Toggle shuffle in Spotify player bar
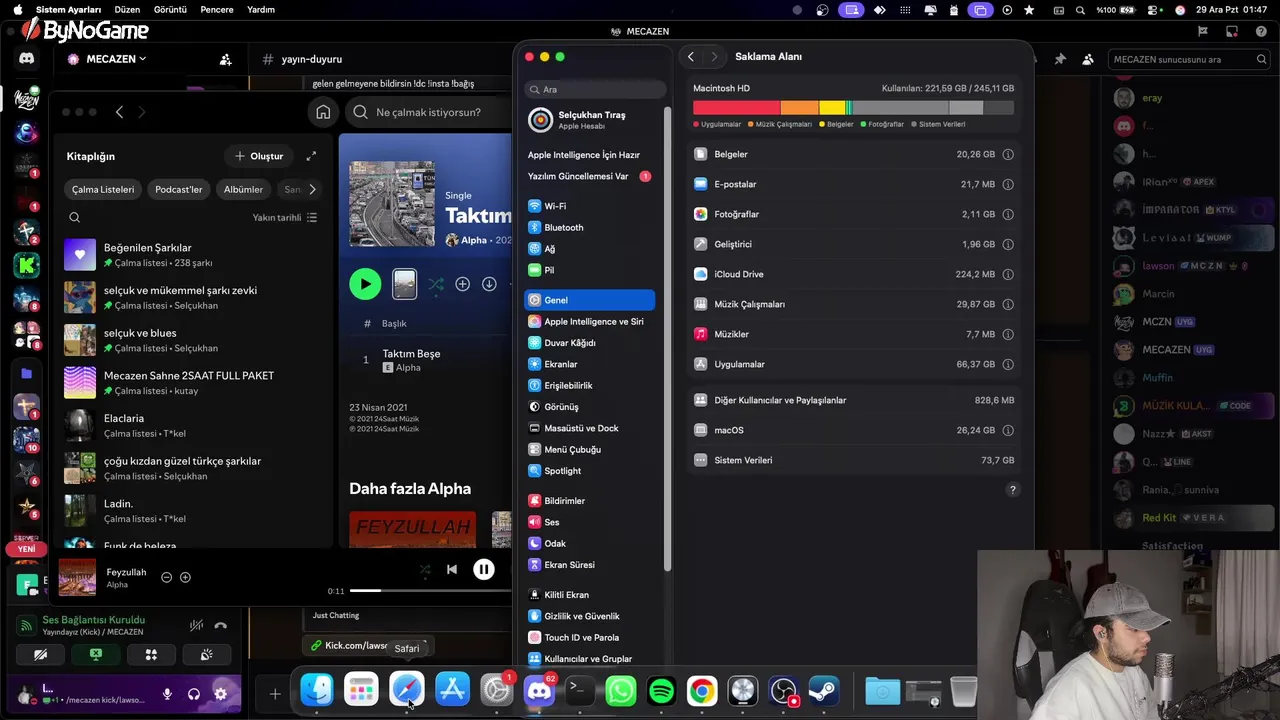This screenshot has width=1280, height=720. (425, 569)
